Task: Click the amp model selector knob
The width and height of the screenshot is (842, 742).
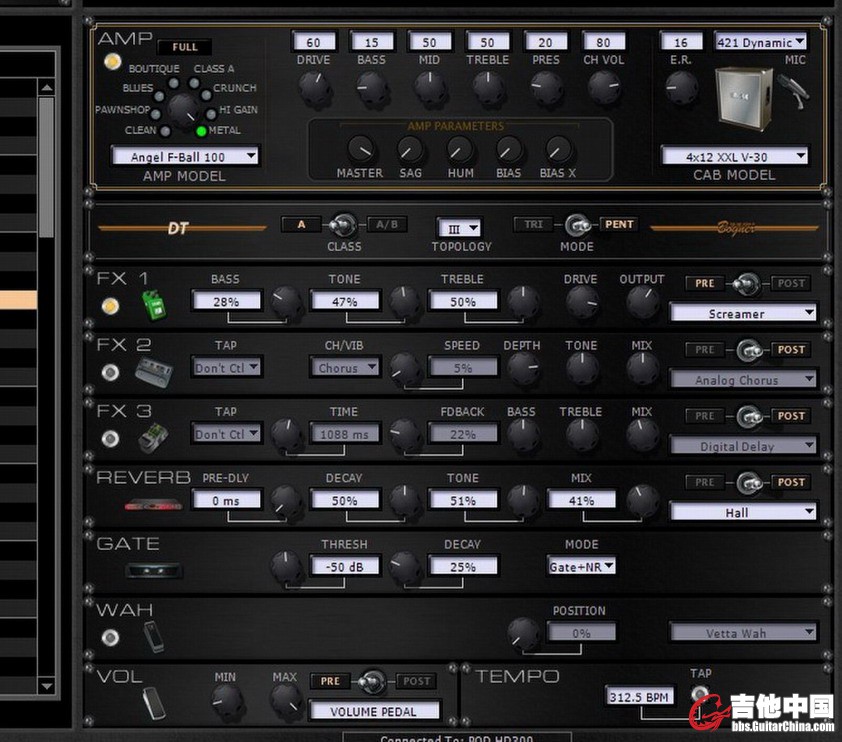Action: tap(183, 110)
